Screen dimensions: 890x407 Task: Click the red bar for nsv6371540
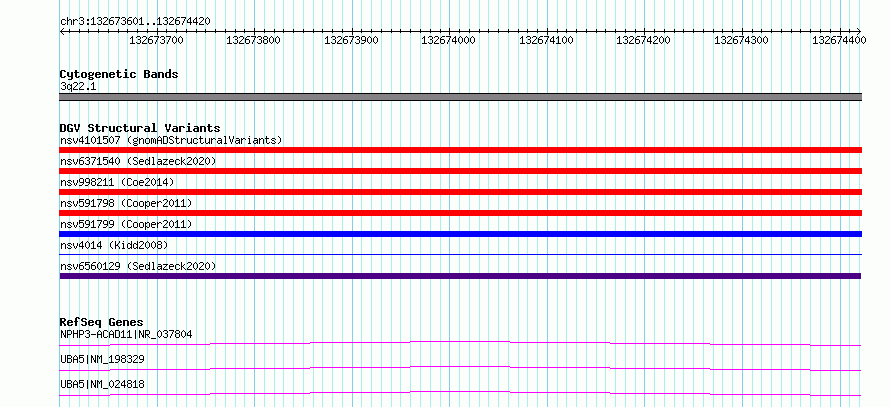460,171
